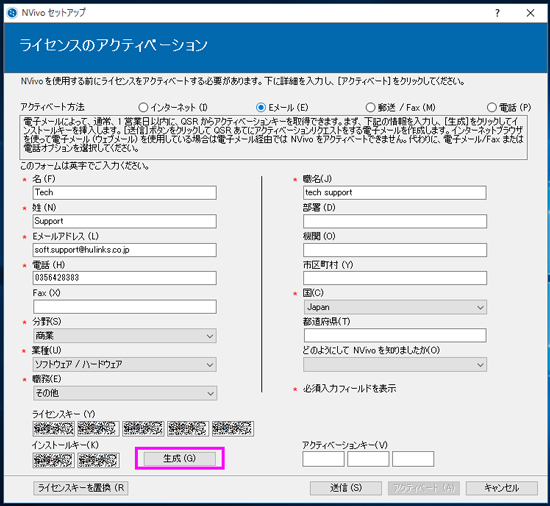Click the 姓 field containing Support
This screenshot has width=550, height=506.
pyautogui.click(x=125, y=221)
